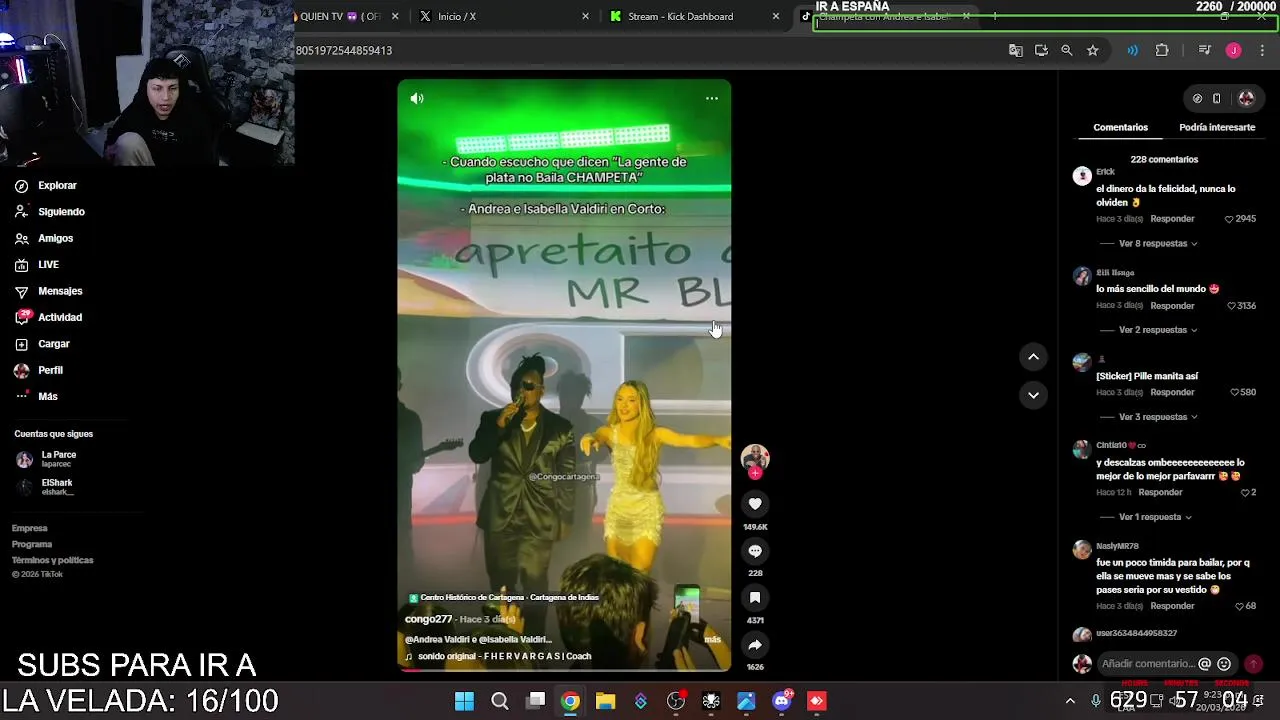Mute the TikTok video sound
The width and height of the screenshot is (1280, 720).
tap(417, 98)
